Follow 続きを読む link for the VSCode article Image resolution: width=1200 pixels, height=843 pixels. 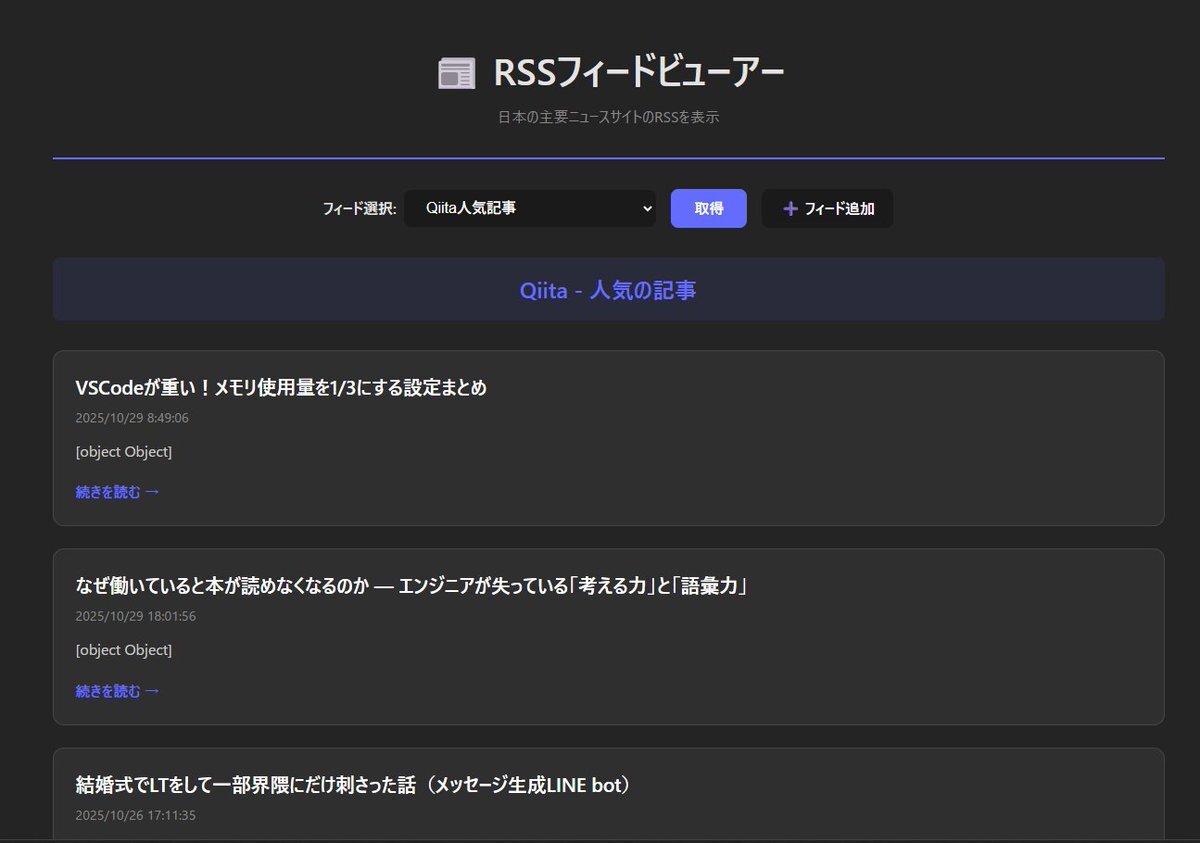[117, 492]
